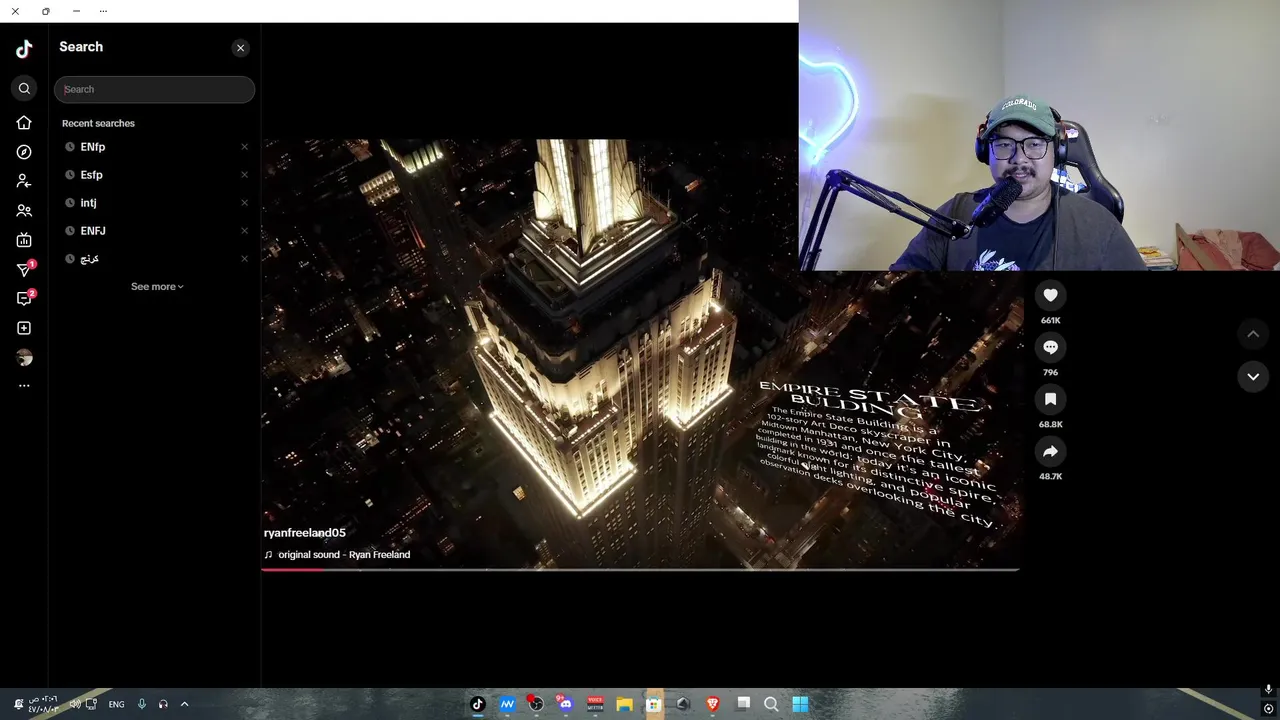Open the profile avatar in sidebar
This screenshot has width=1280, height=720.
coord(24,357)
